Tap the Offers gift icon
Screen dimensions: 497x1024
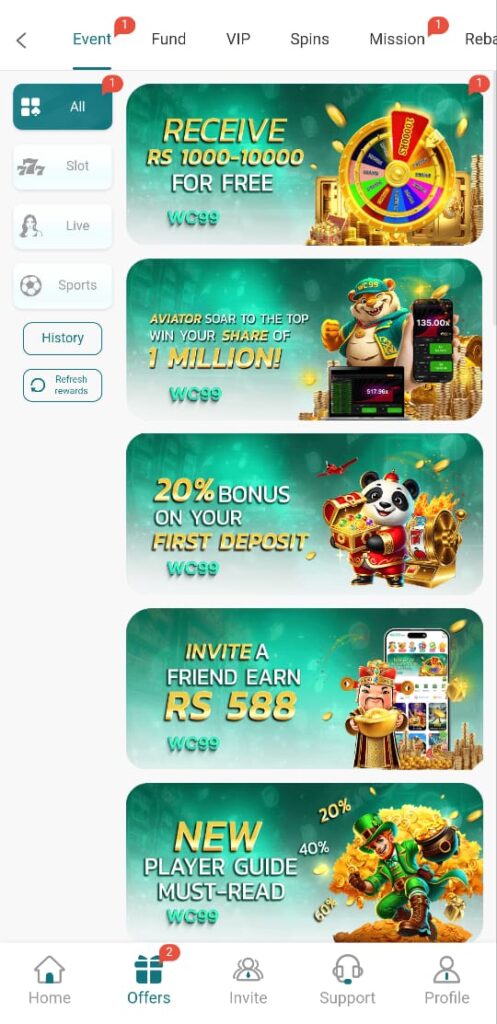tap(149, 970)
